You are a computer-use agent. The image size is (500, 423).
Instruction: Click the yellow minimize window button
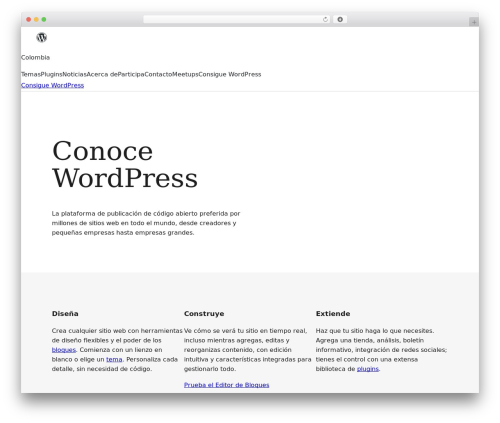pyautogui.click(x=36, y=20)
